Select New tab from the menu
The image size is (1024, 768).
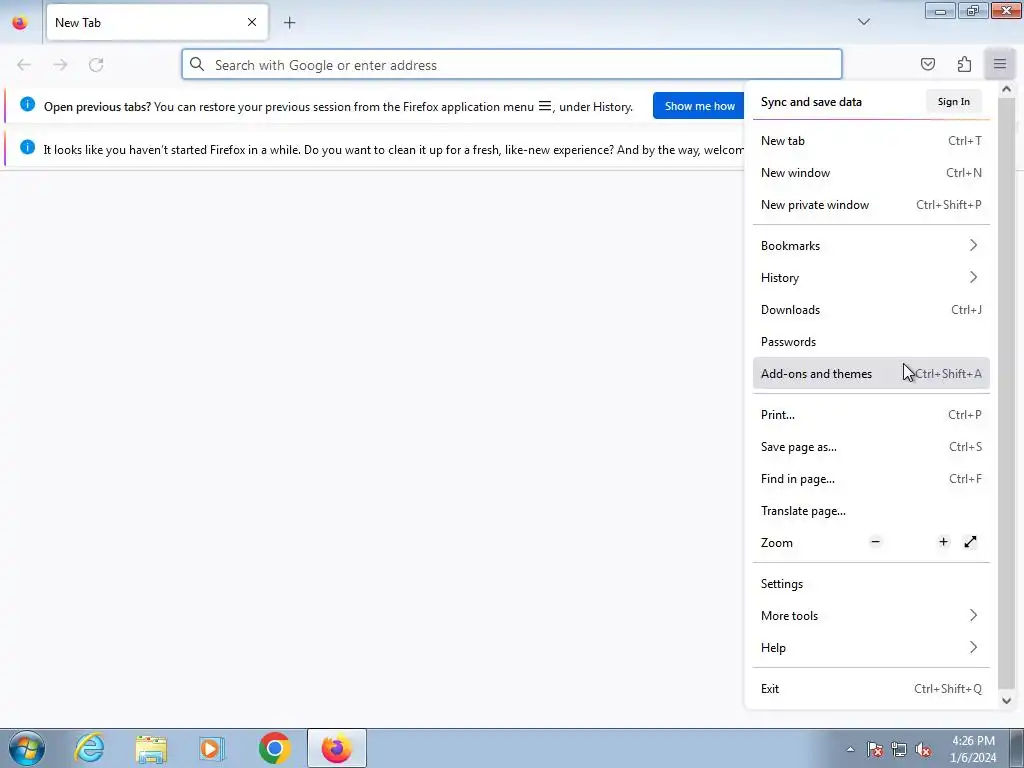[871, 140]
